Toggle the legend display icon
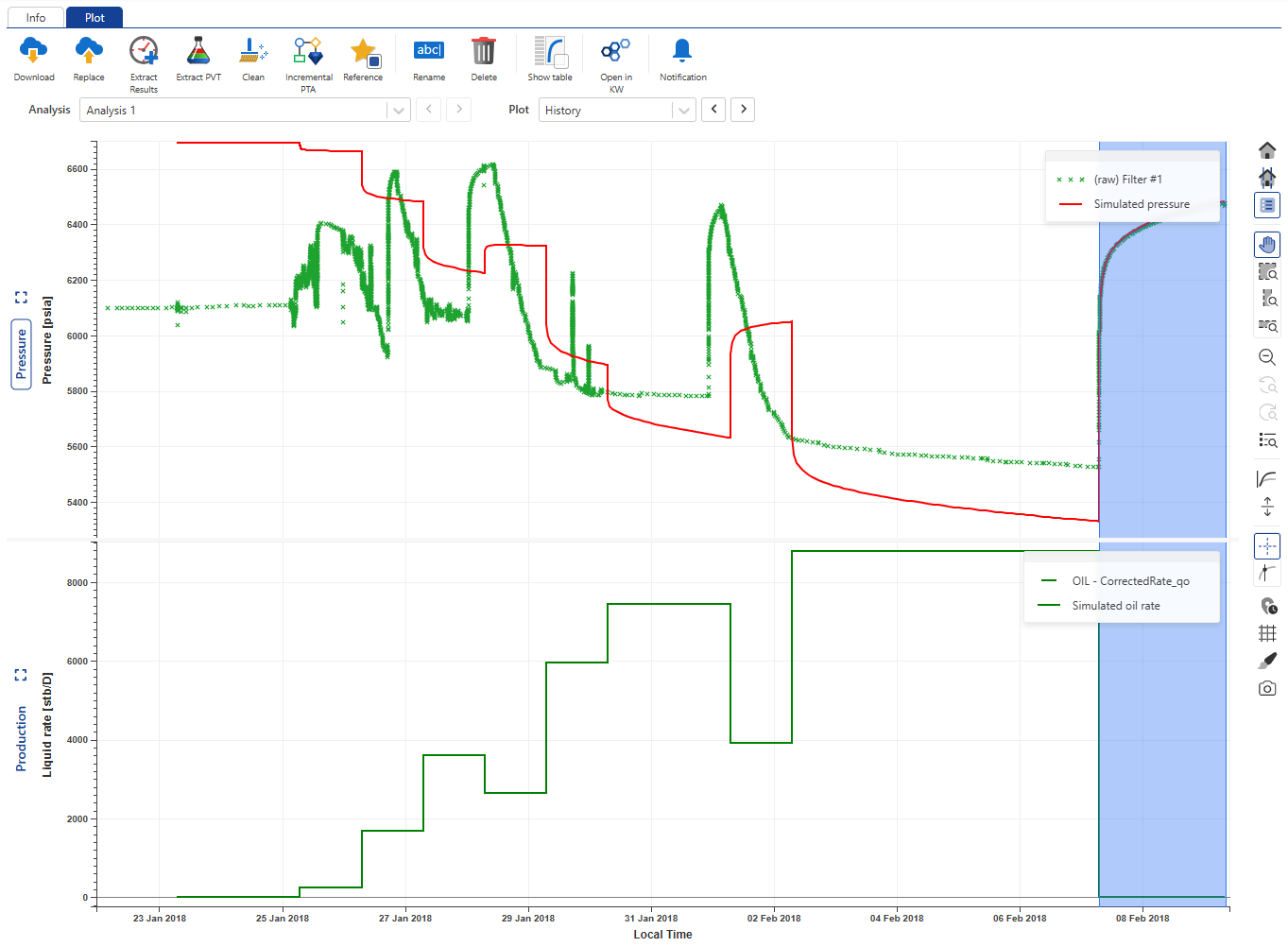The height and width of the screenshot is (947, 1288). pyautogui.click(x=1267, y=205)
